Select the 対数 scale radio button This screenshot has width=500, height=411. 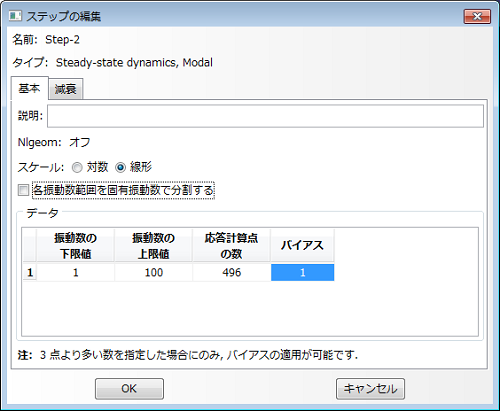[77, 167]
